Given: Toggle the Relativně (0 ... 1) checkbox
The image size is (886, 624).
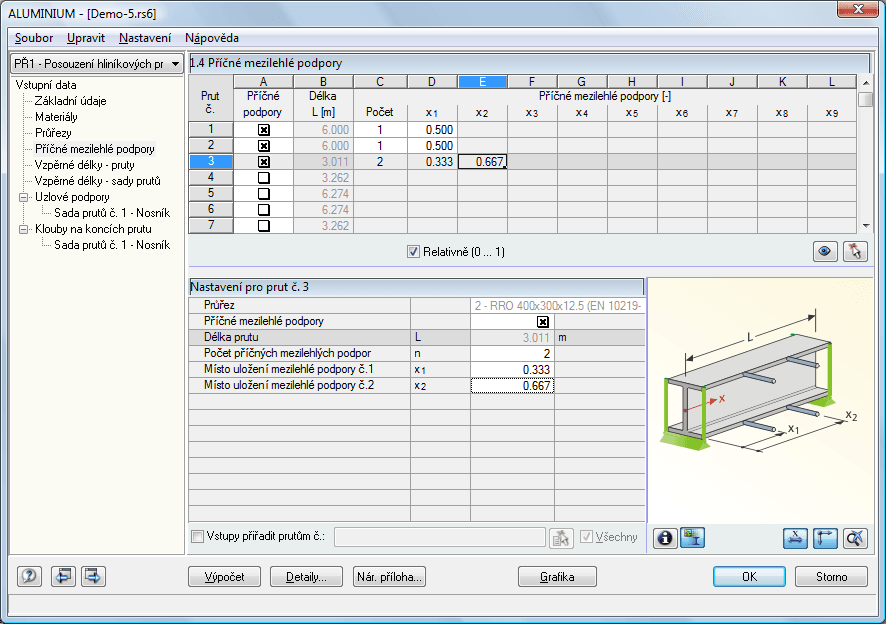Looking at the screenshot, I should tap(413, 252).
